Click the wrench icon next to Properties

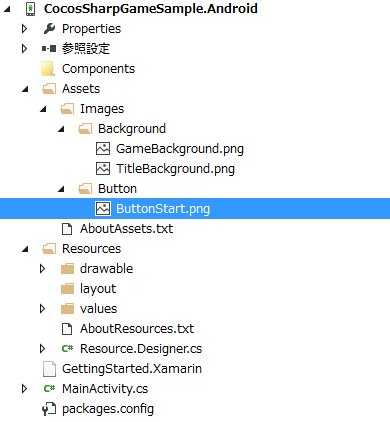(49, 29)
